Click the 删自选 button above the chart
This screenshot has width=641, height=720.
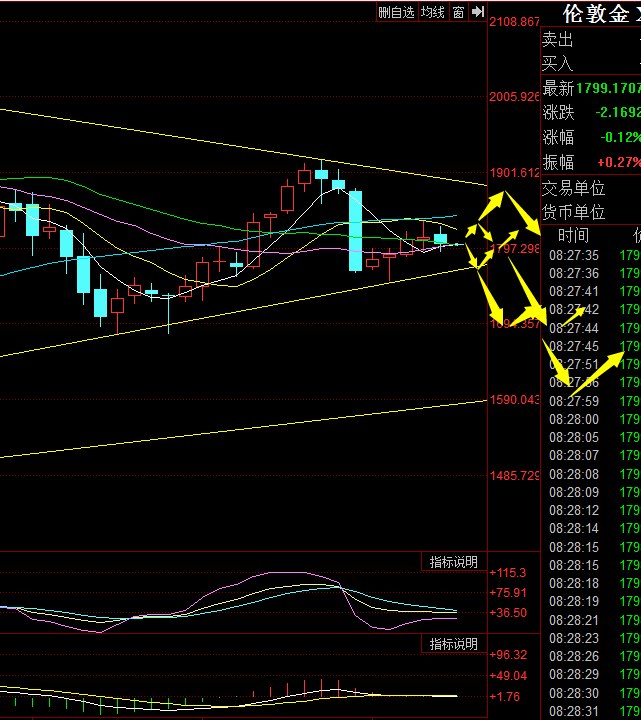click(397, 12)
